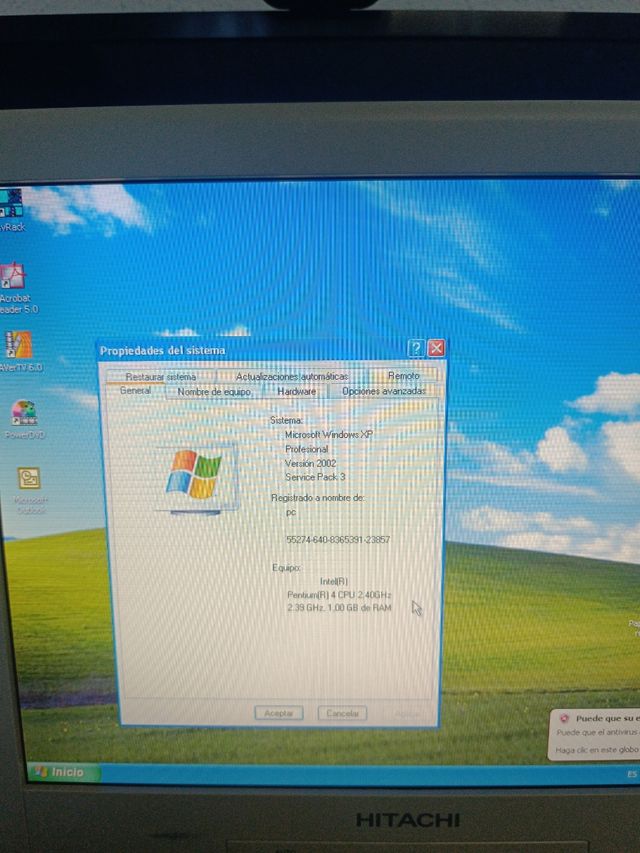Click the product ID 55274-640-8365391-23857
This screenshot has width=640, height=853.
(x=338, y=540)
